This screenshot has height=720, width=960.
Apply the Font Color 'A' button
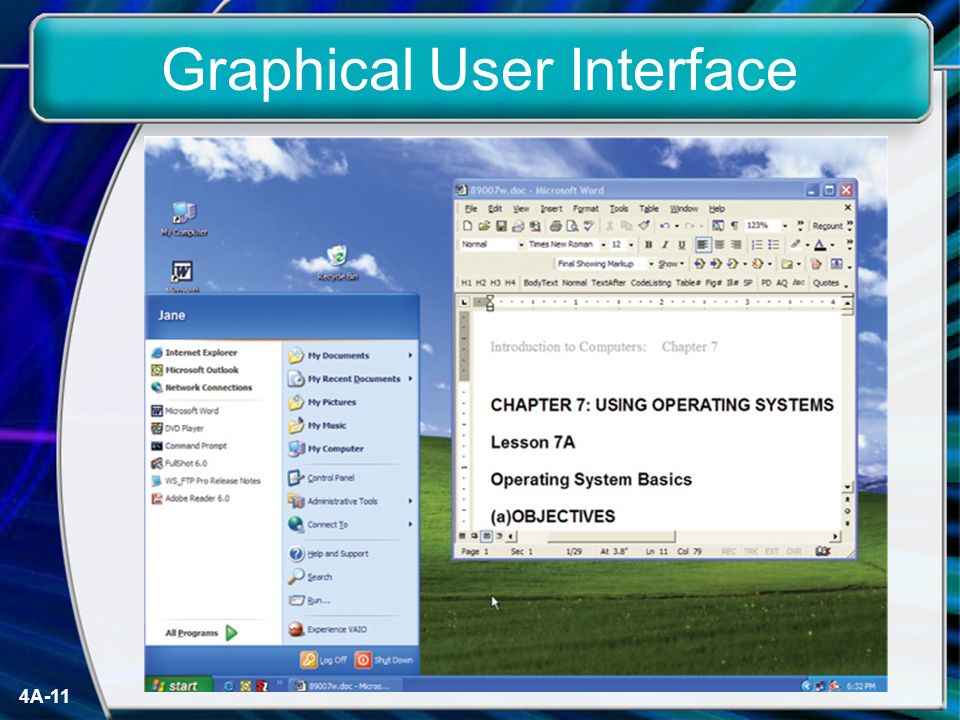[x=820, y=245]
